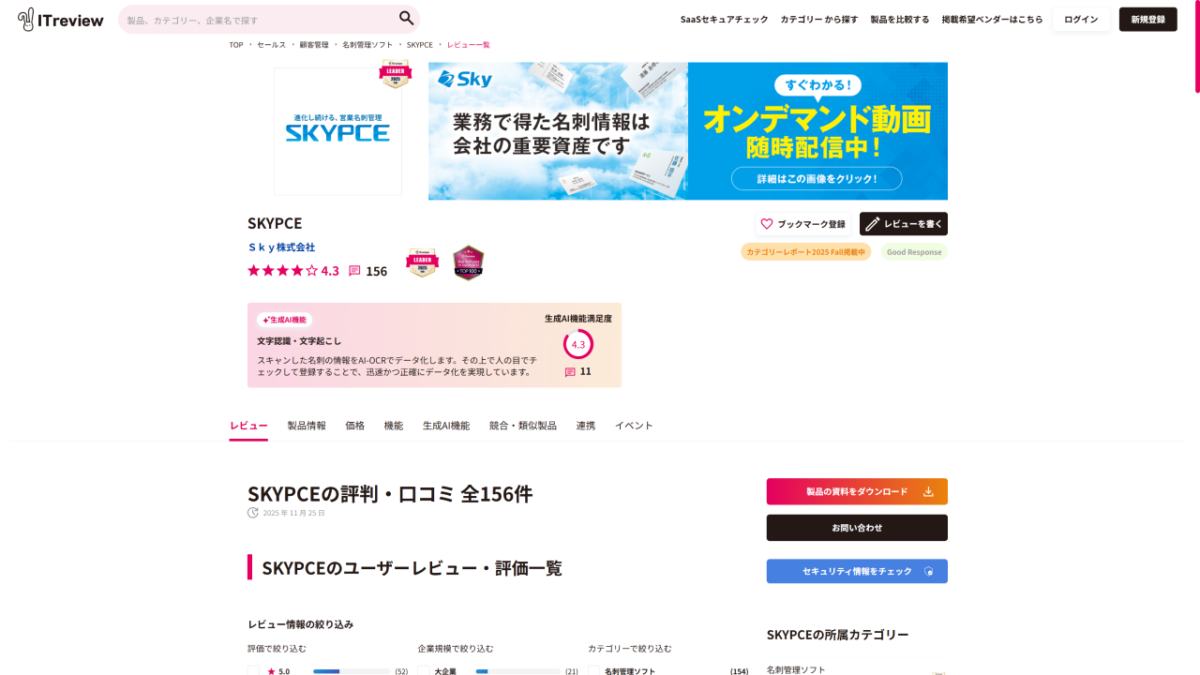The image size is (1200, 675).
Task: Click the LEADER 2025 badge icon
Action: (x=422, y=261)
